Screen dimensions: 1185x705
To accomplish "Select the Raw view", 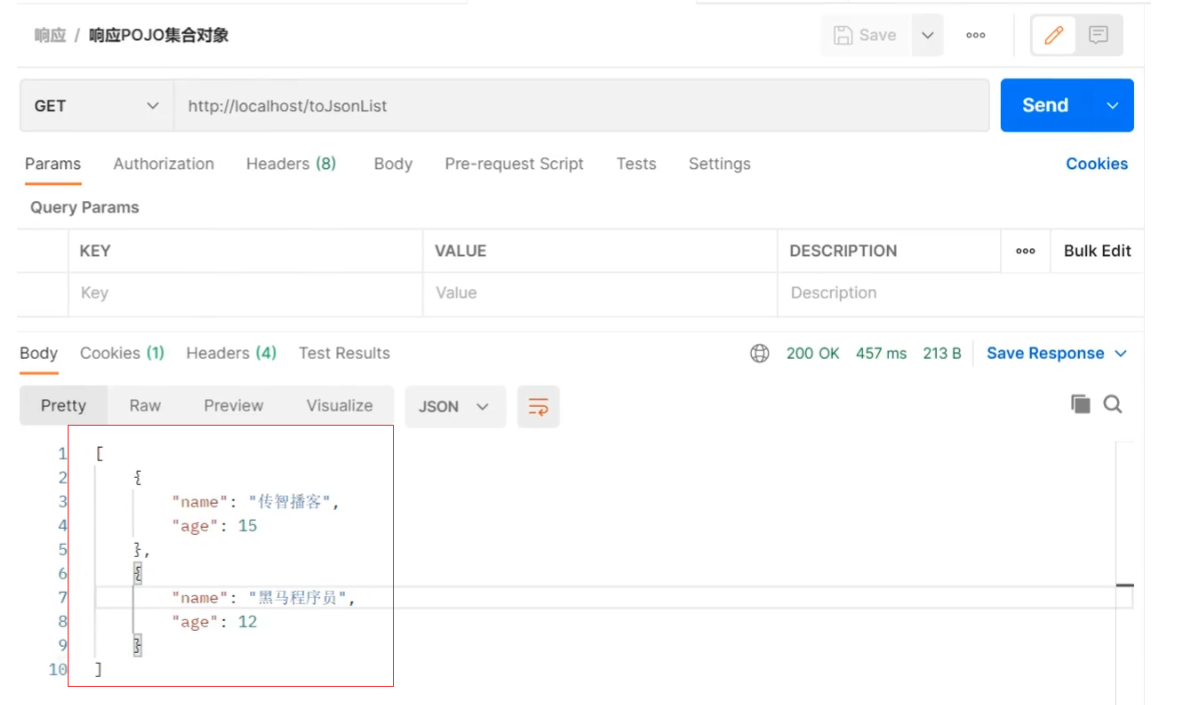I will (145, 406).
